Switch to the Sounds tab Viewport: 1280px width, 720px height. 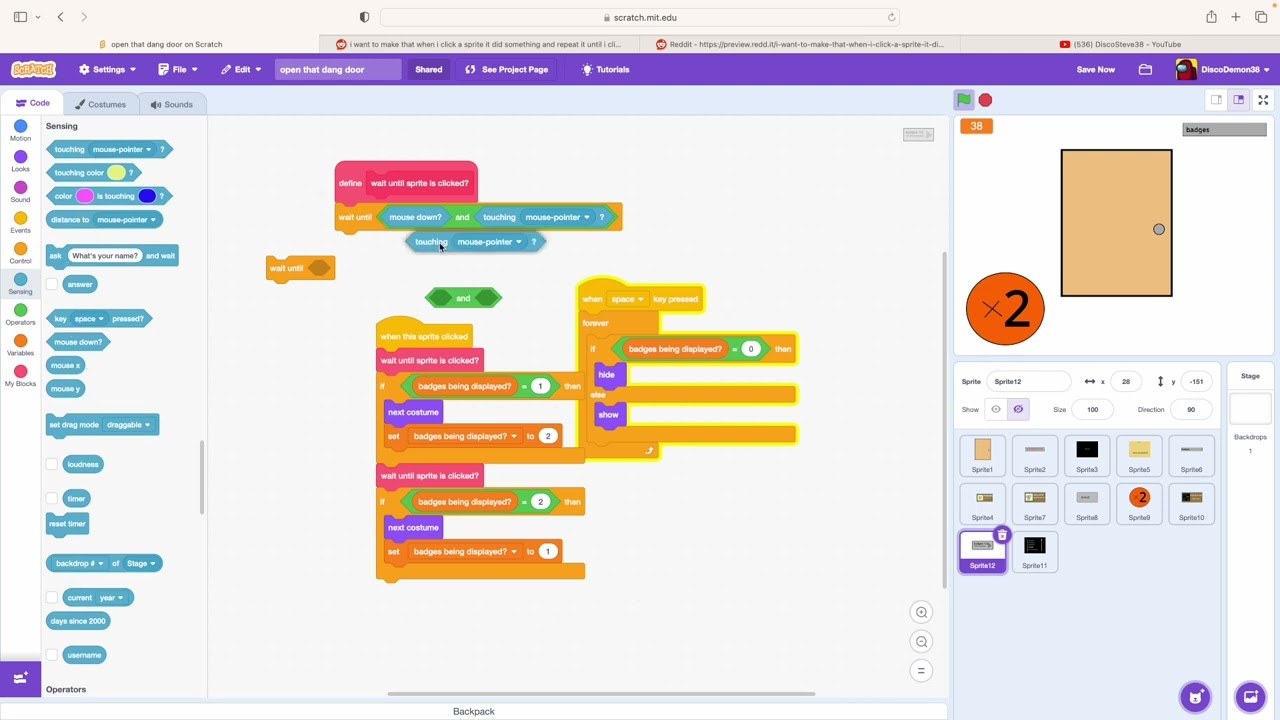pyautogui.click(x=171, y=104)
